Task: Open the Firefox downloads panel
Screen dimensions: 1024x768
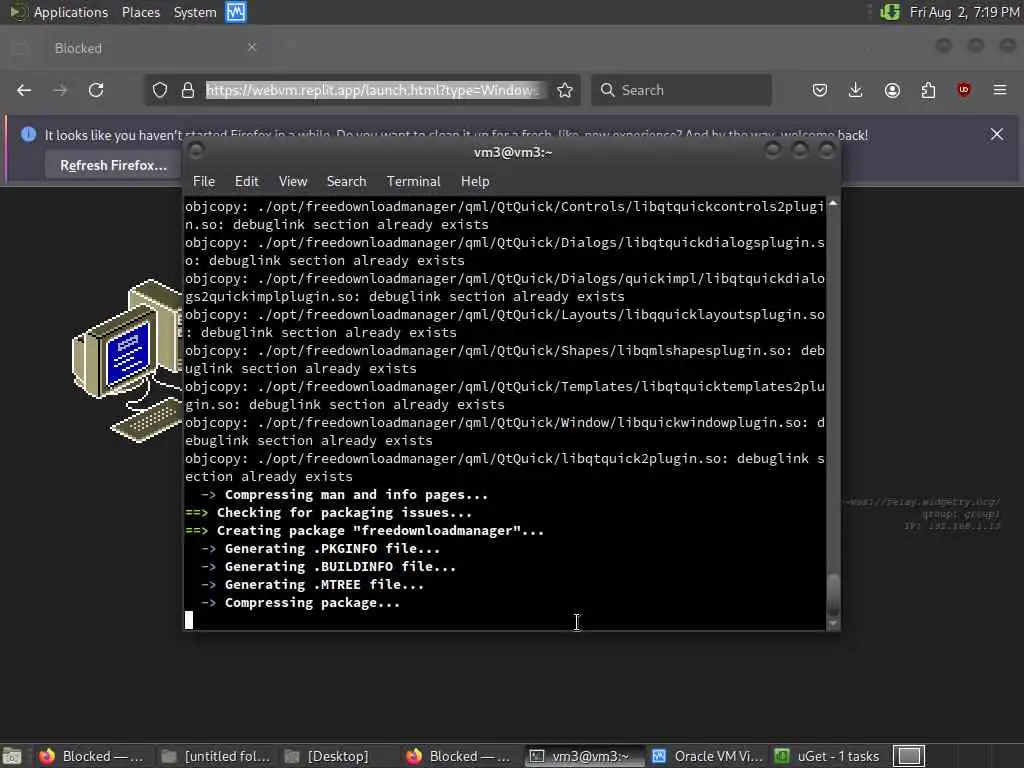Action: coord(856,90)
